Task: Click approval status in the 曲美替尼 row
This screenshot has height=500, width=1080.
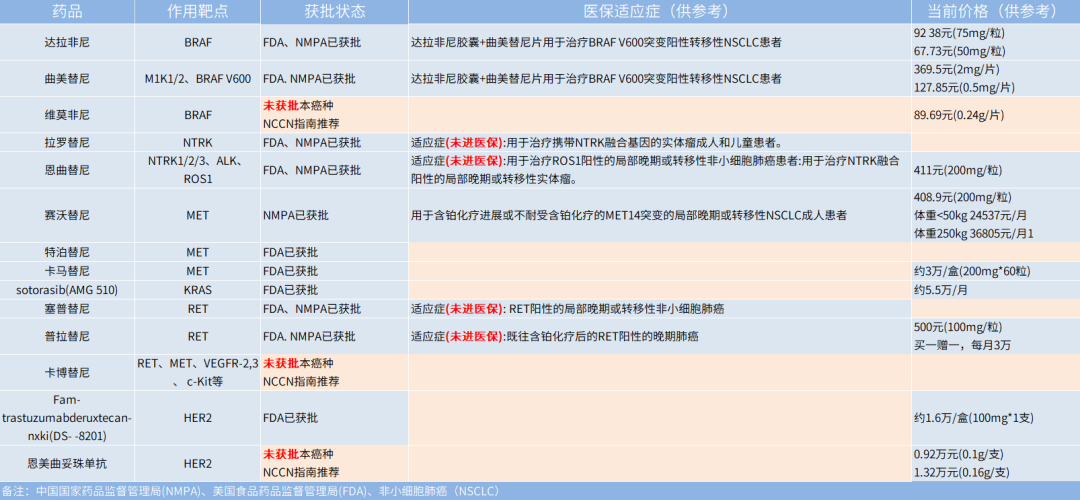Action: 309,79
